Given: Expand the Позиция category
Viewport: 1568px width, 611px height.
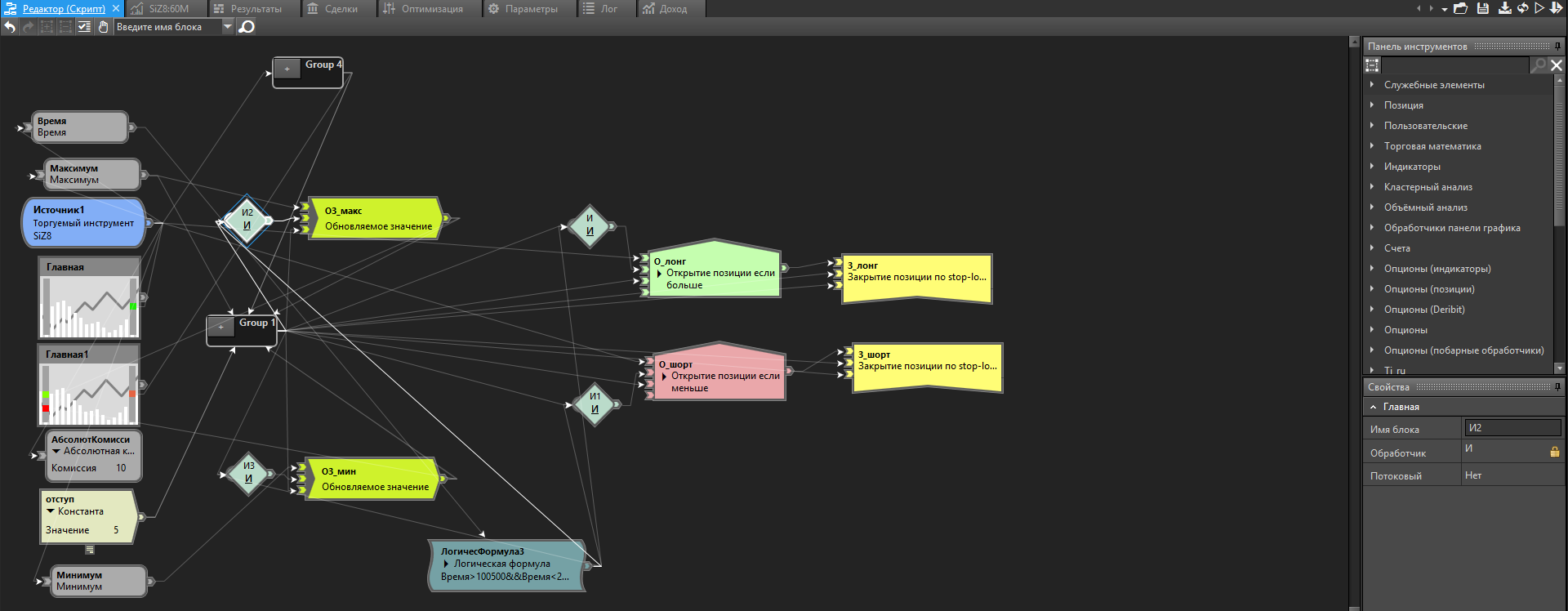Looking at the screenshot, I should click(1372, 105).
